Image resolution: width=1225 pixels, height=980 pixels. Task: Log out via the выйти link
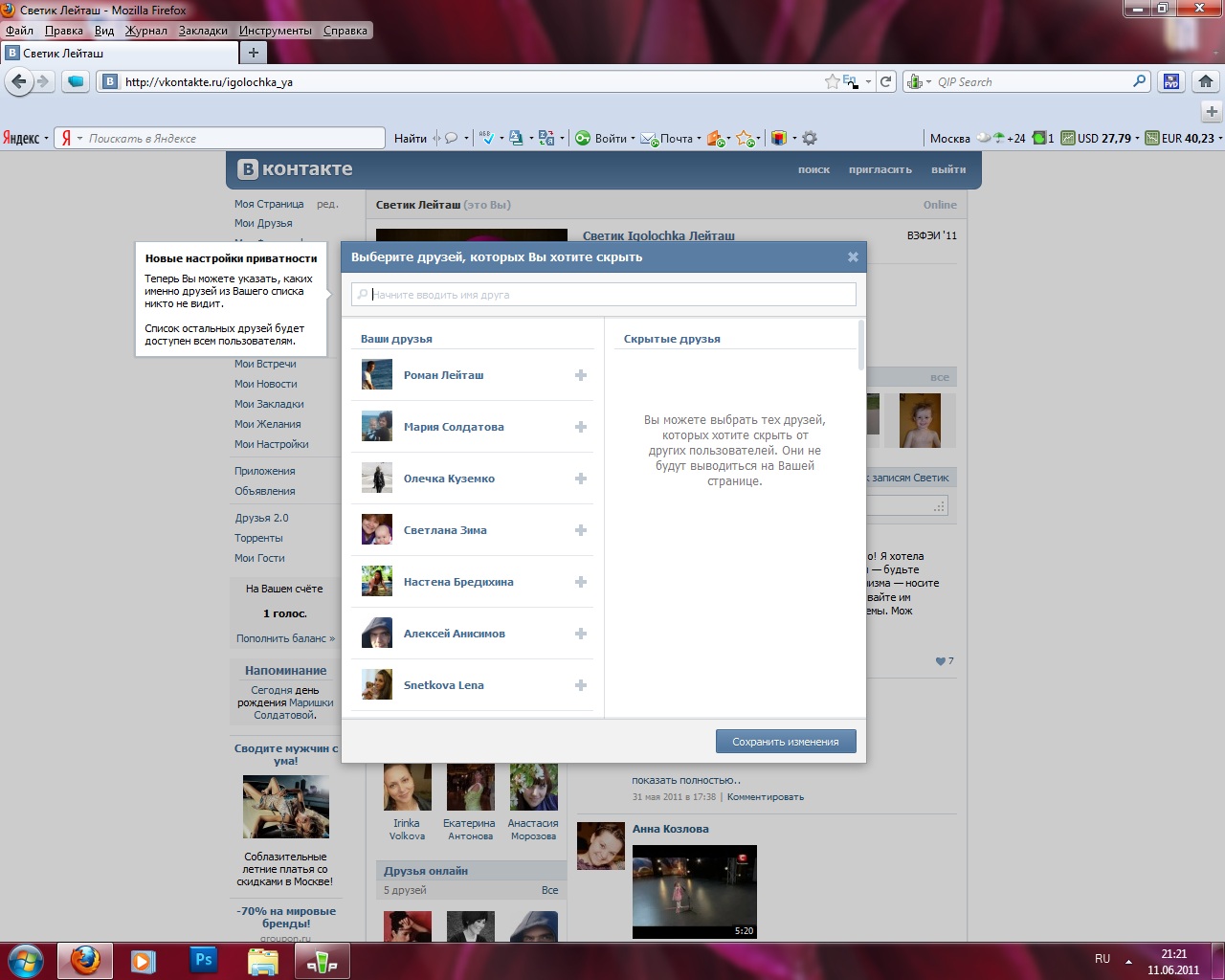point(948,169)
